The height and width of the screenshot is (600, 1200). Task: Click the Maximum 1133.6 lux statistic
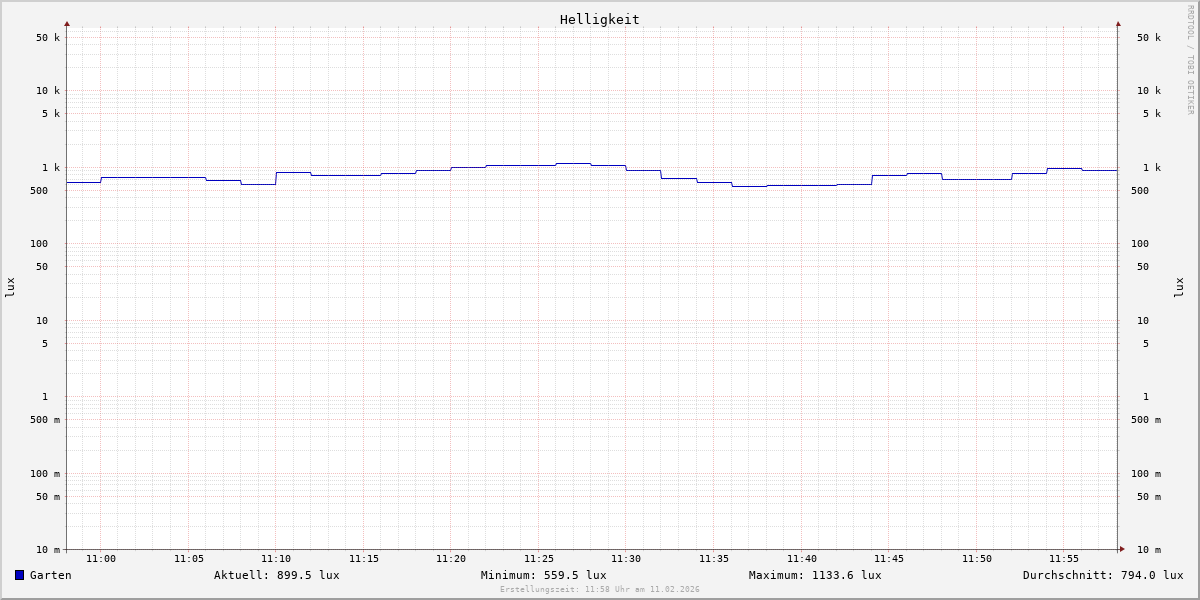815,575
